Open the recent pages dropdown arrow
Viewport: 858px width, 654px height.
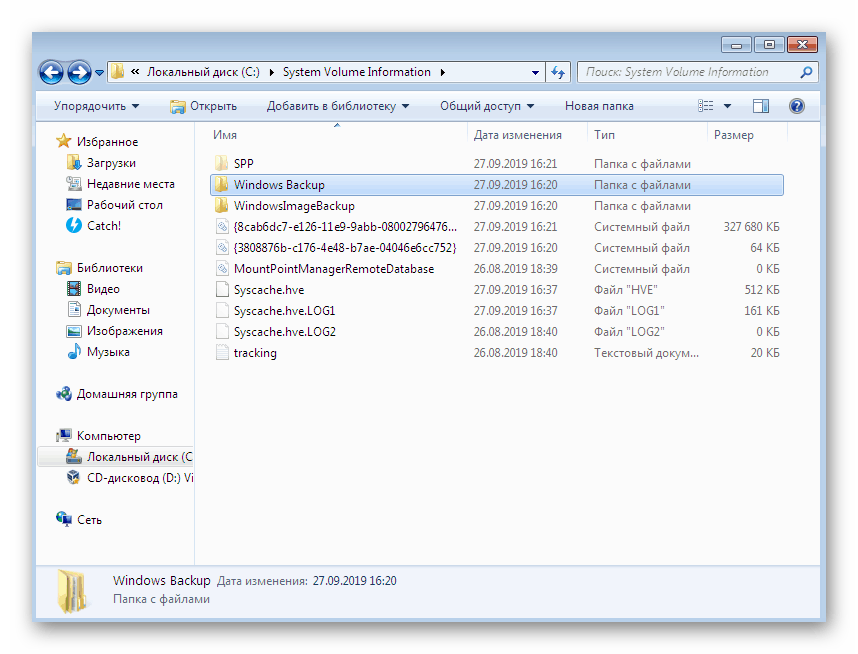[x=100, y=73]
